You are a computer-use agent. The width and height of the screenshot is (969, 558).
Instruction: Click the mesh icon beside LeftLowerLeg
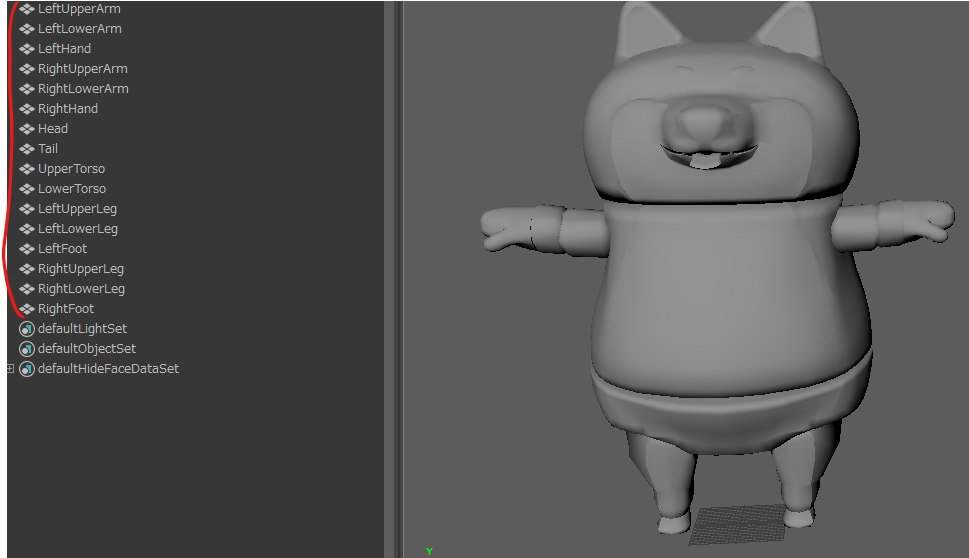point(27,229)
